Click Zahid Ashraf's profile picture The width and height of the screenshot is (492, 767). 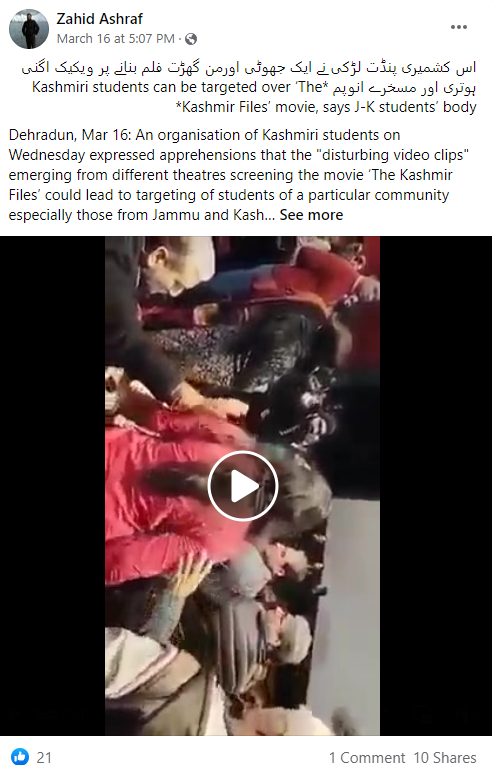tap(29, 29)
